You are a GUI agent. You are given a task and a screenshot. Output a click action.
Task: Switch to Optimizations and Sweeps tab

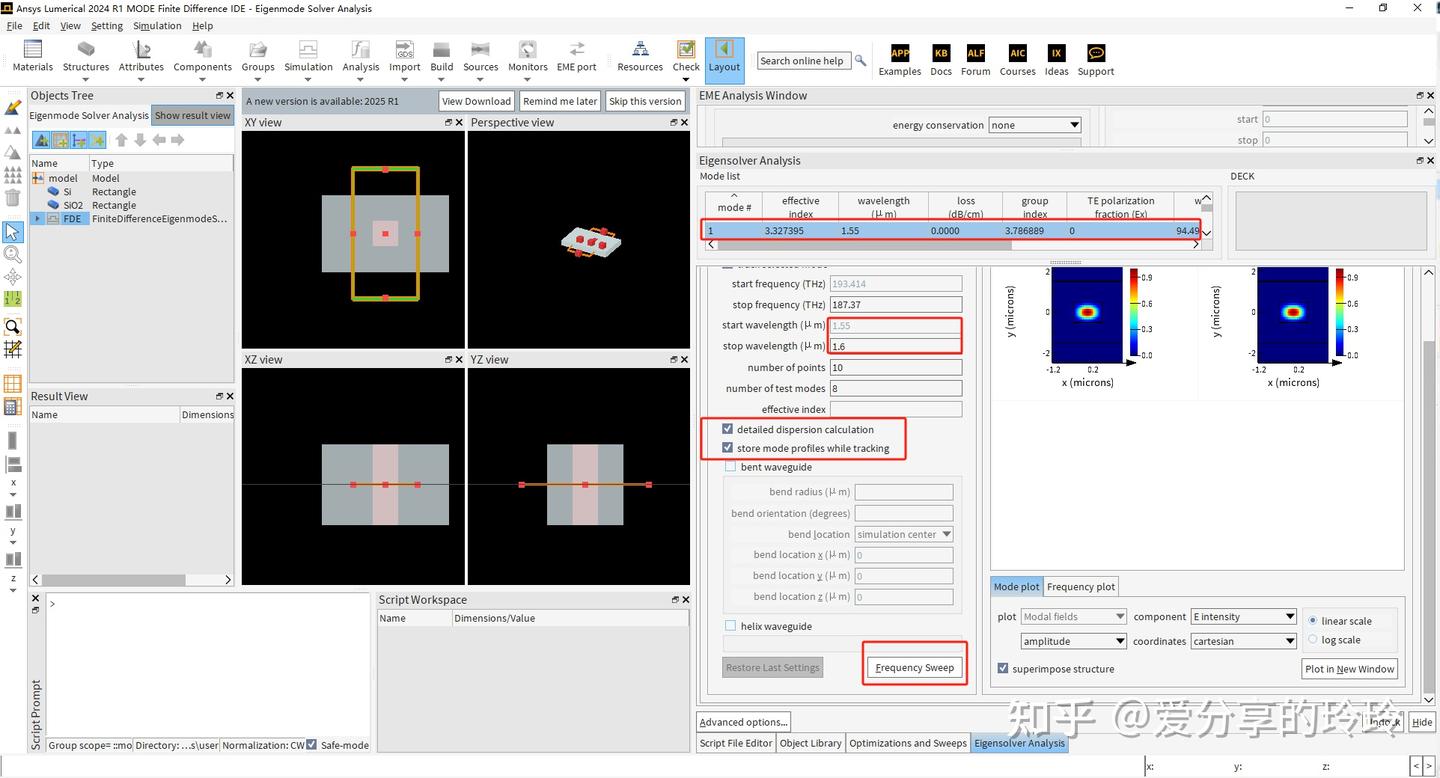[x=908, y=743]
